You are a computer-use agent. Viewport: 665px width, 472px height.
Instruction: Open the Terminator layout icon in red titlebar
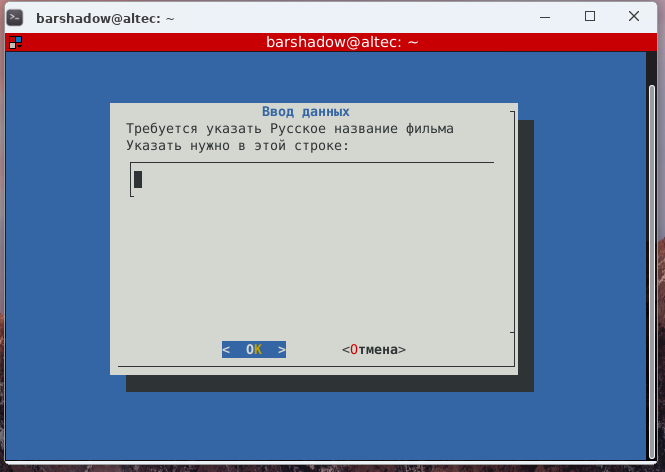click(x=16, y=42)
